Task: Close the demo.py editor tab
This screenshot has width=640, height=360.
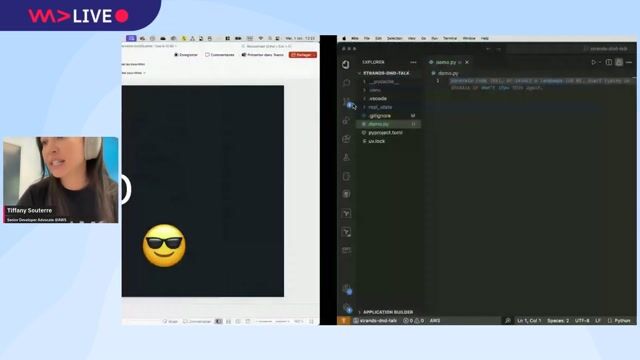Action: coord(467,62)
